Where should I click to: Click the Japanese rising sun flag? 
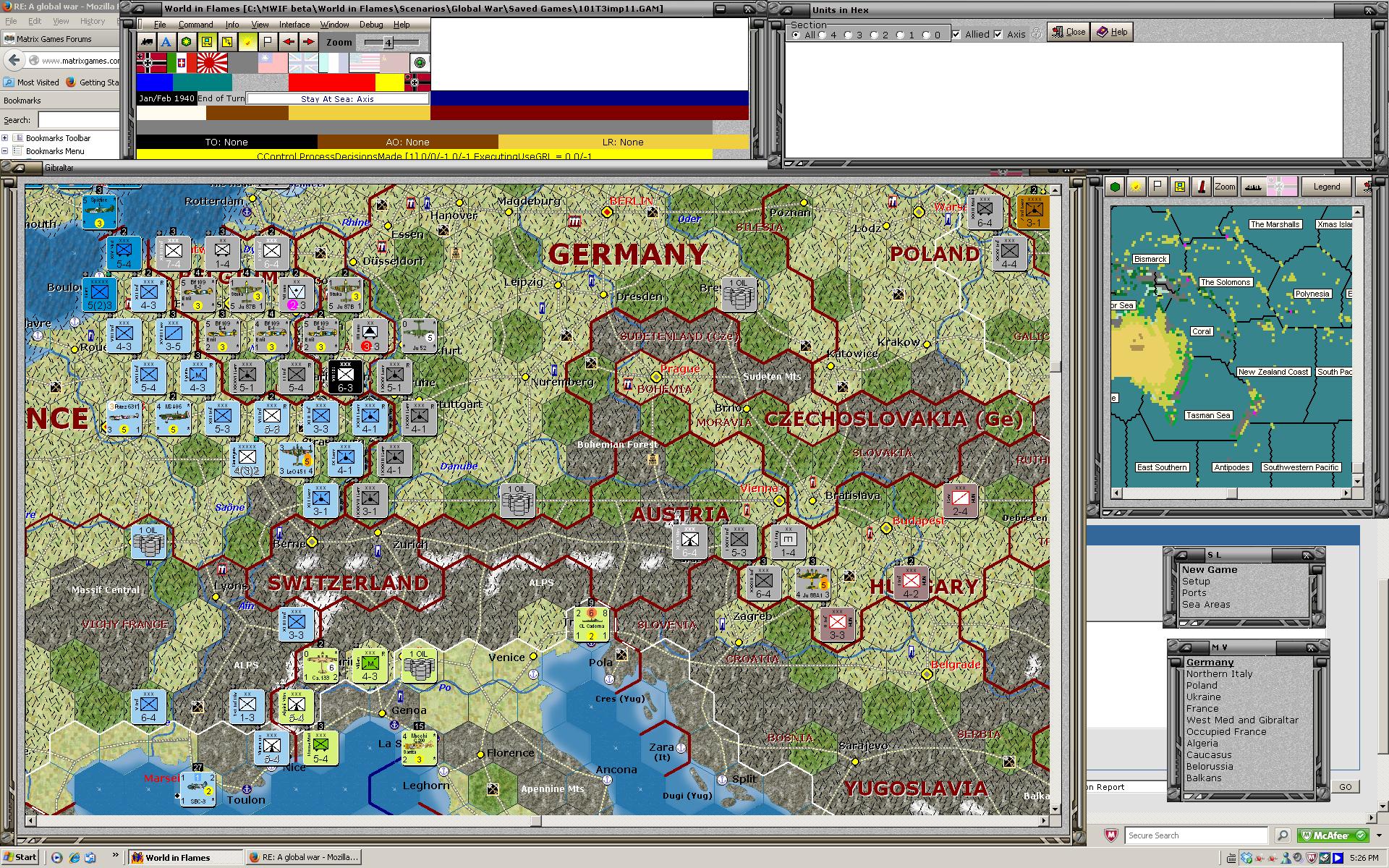212,63
